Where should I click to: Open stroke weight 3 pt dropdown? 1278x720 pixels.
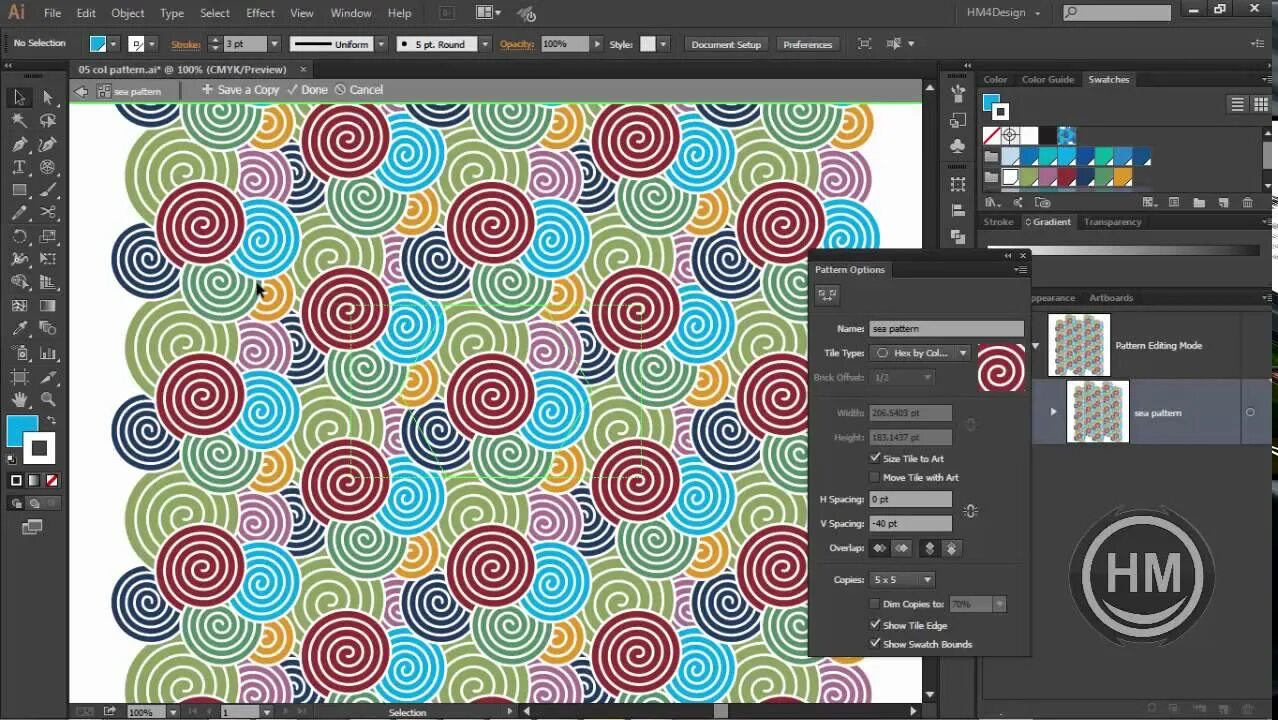click(x=273, y=44)
